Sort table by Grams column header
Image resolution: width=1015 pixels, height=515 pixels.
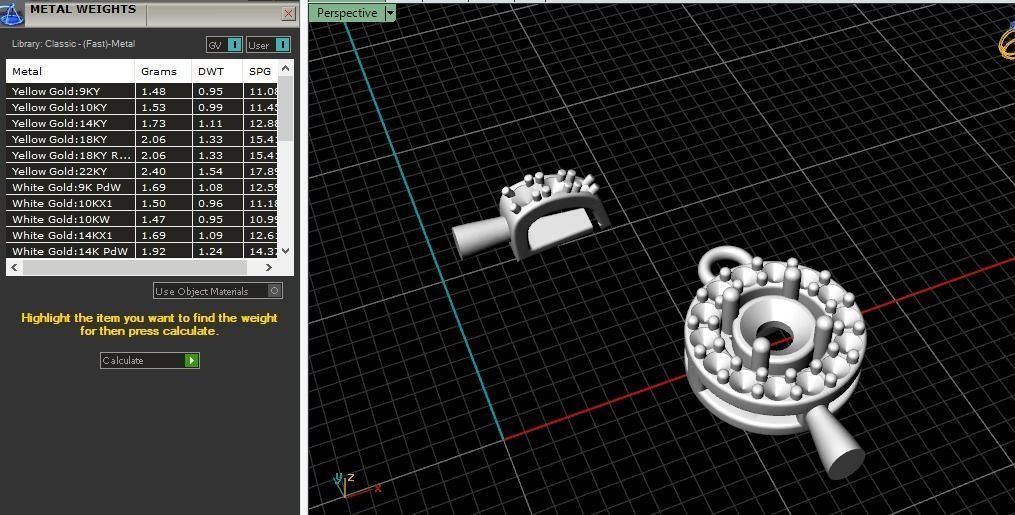pyautogui.click(x=163, y=71)
